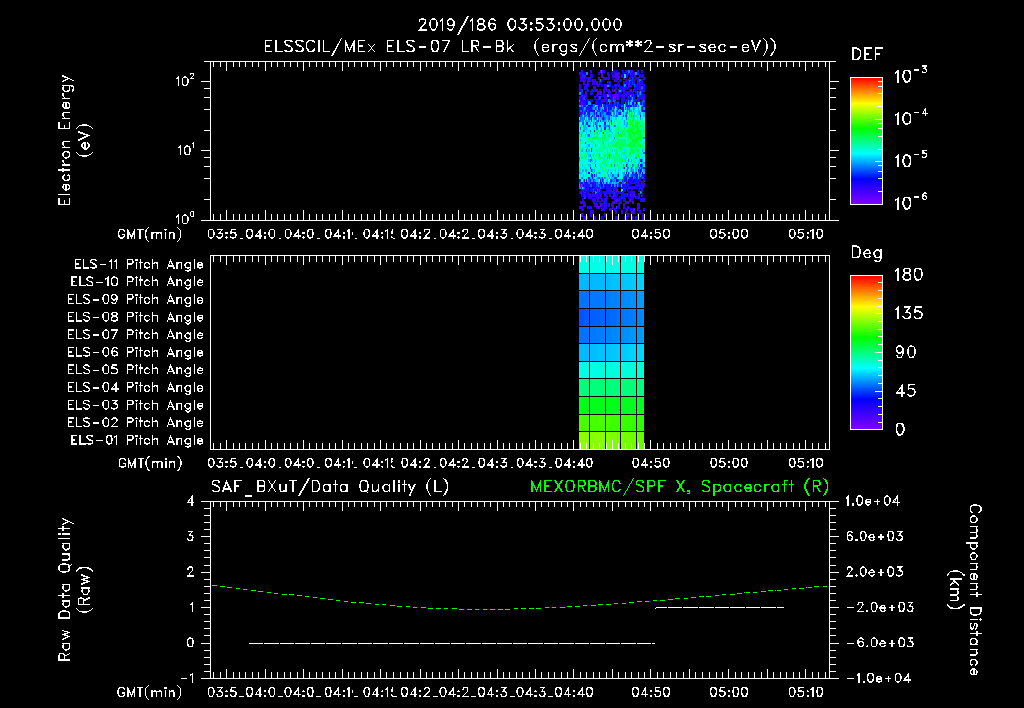The width and height of the screenshot is (1024, 708).
Task: Click the white data quality line at level 0
Action: 451,643
